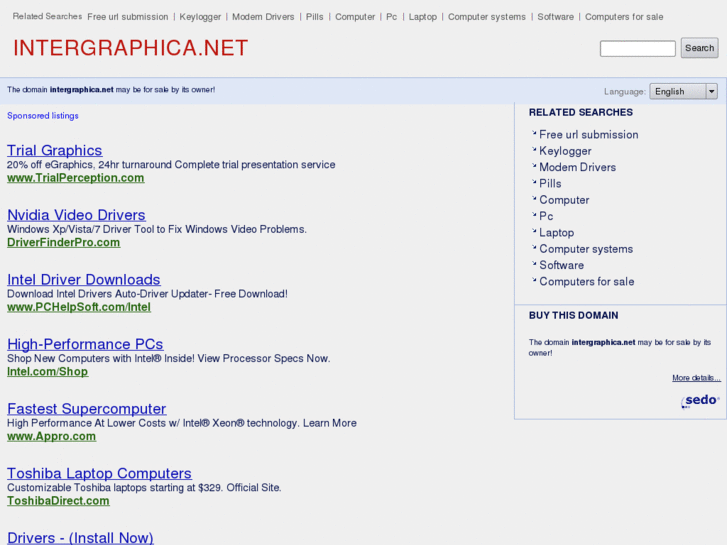Click the Nvidia driver ad description
Viewport: 727px width, 545px height.
pos(157,230)
